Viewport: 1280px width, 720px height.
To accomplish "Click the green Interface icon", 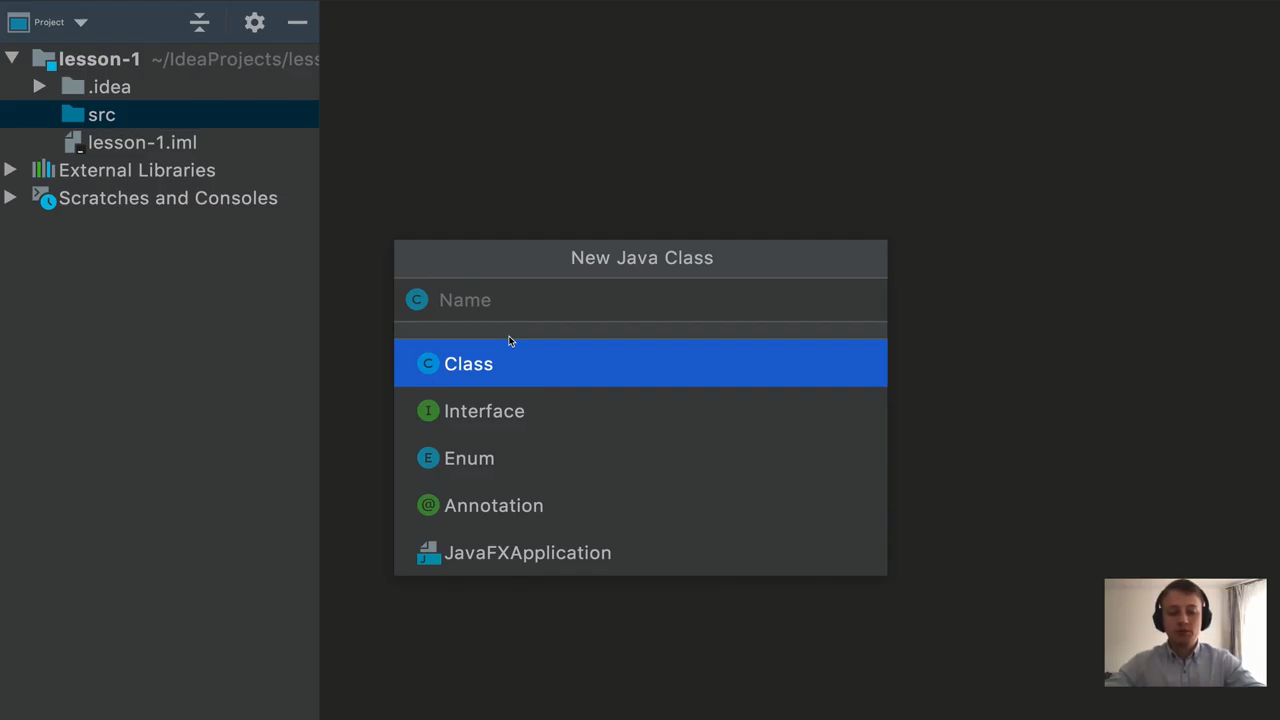I will point(428,411).
